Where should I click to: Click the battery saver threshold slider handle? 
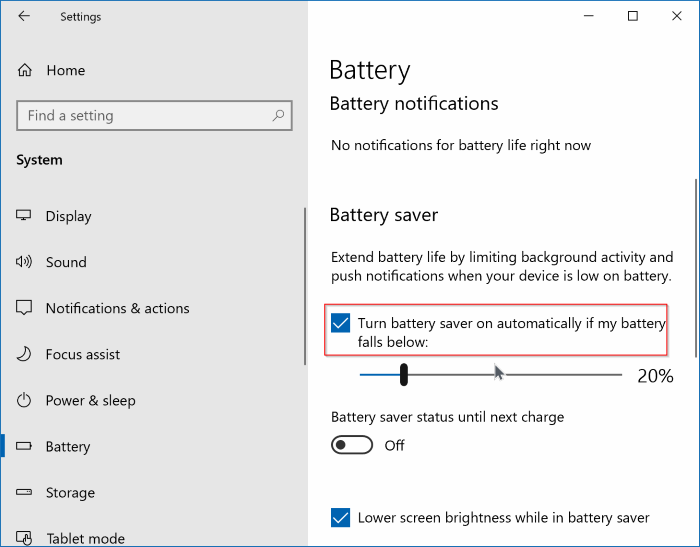tap(404, 374)
